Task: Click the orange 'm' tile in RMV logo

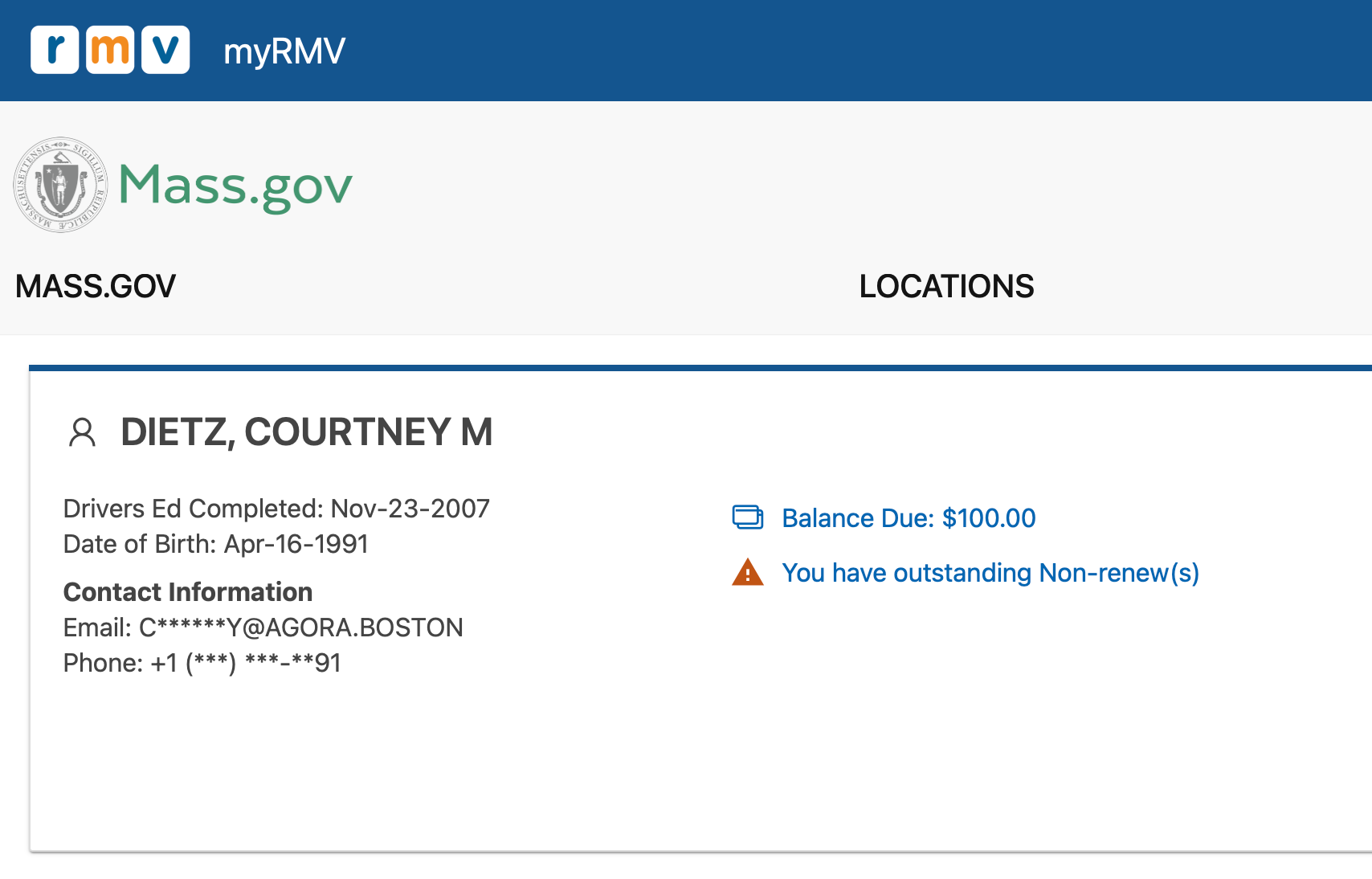Action: [110, 50]
